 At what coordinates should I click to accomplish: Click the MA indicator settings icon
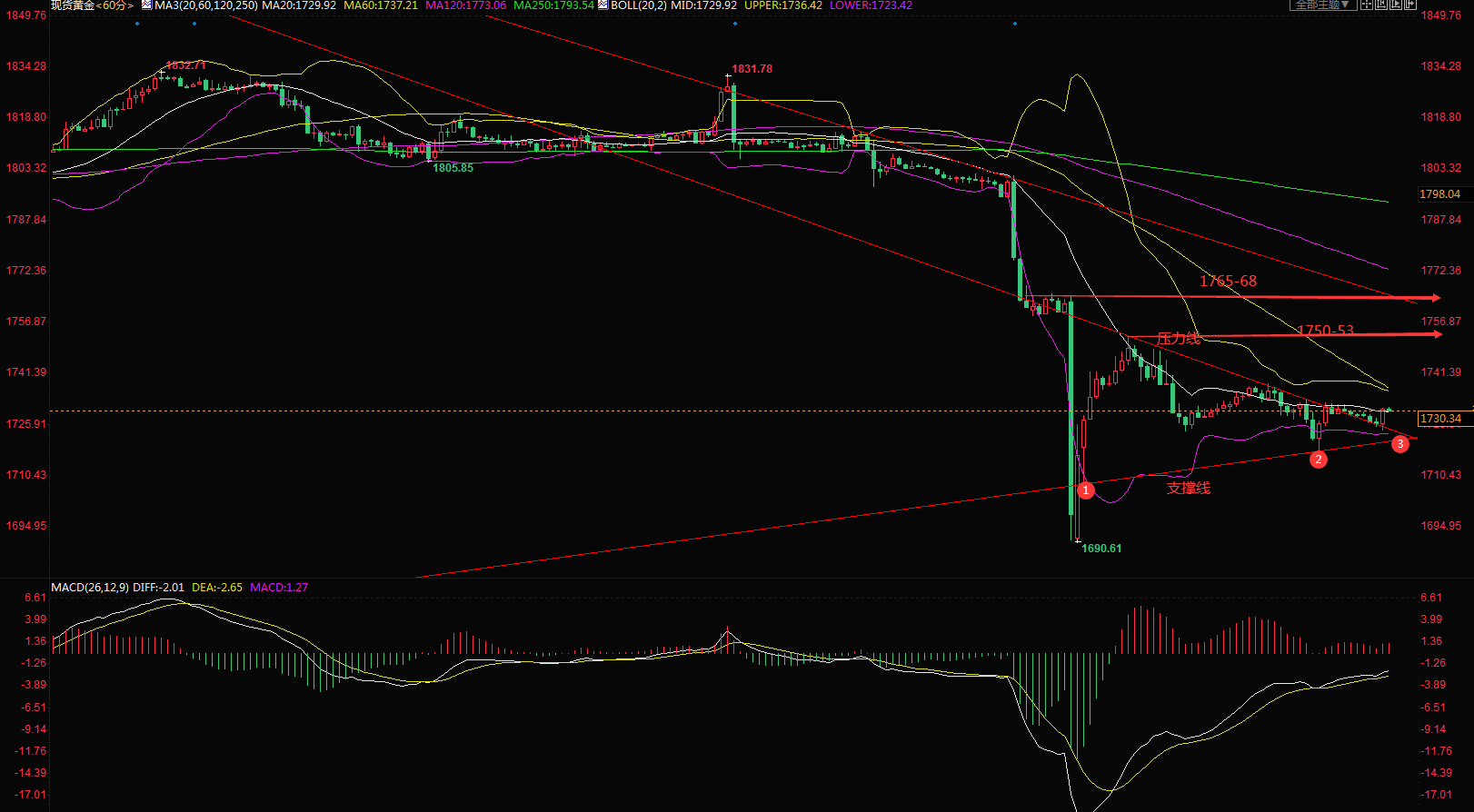146,5
